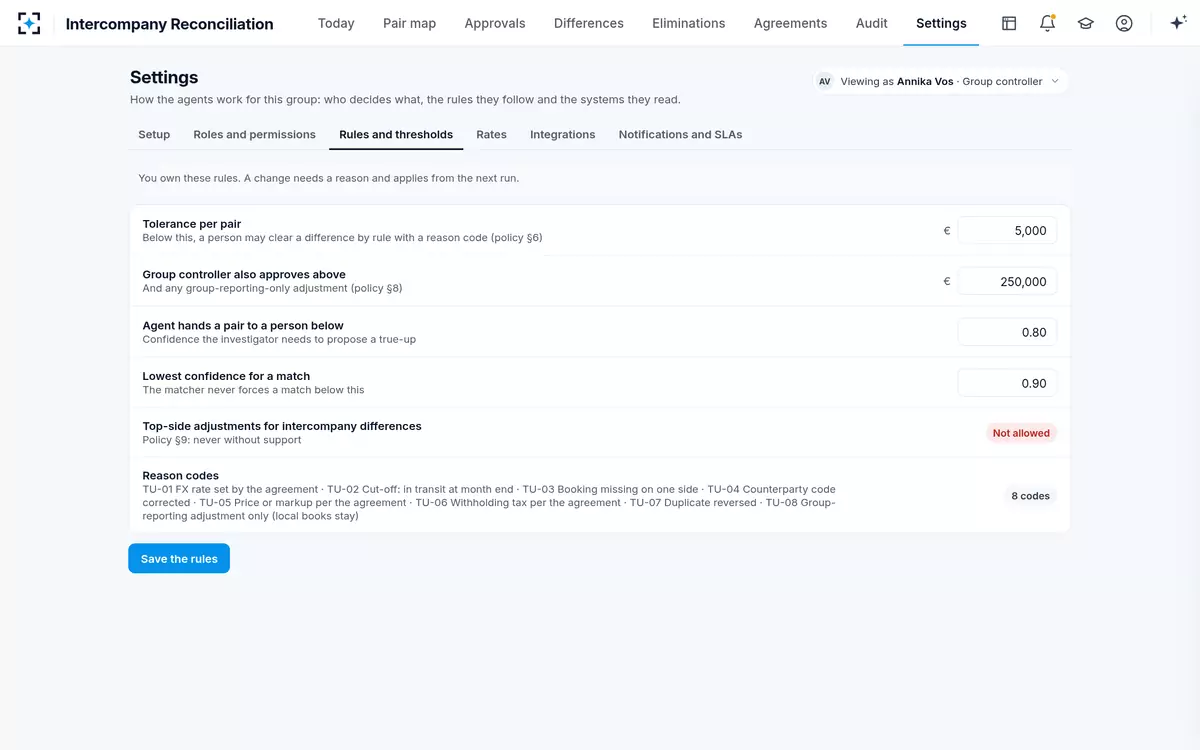The height and width of the screenshot is (750, 1200).
Task: Click Save the rules button
Action: pos(179,559)
